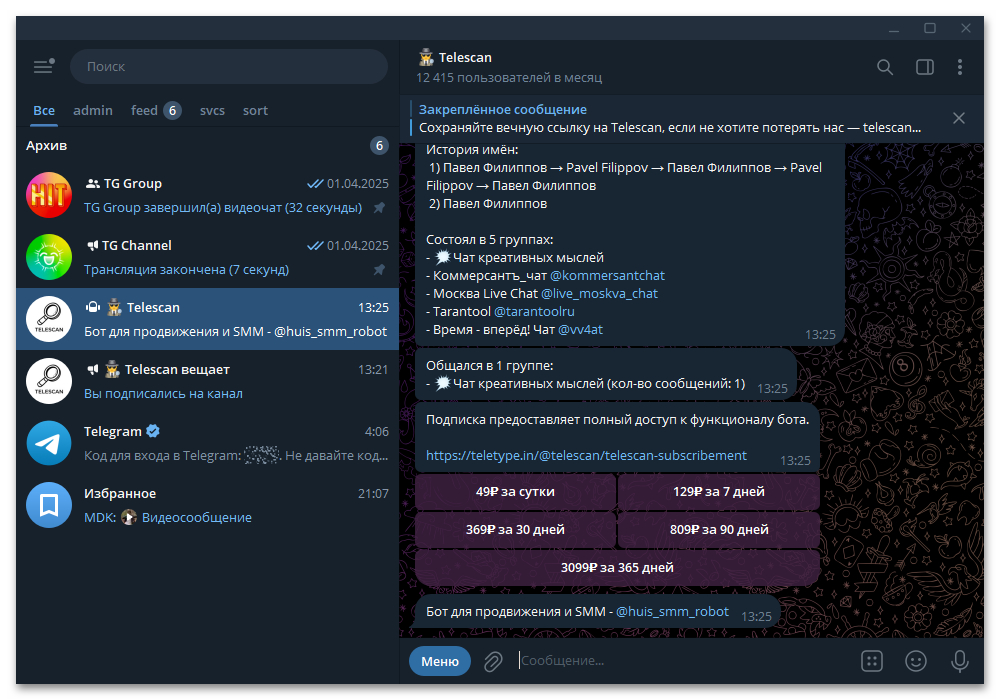Focus the Поиск search field
Viewport: 1000px width, 700px height.
pyautogui.click(x=229, y=66)
